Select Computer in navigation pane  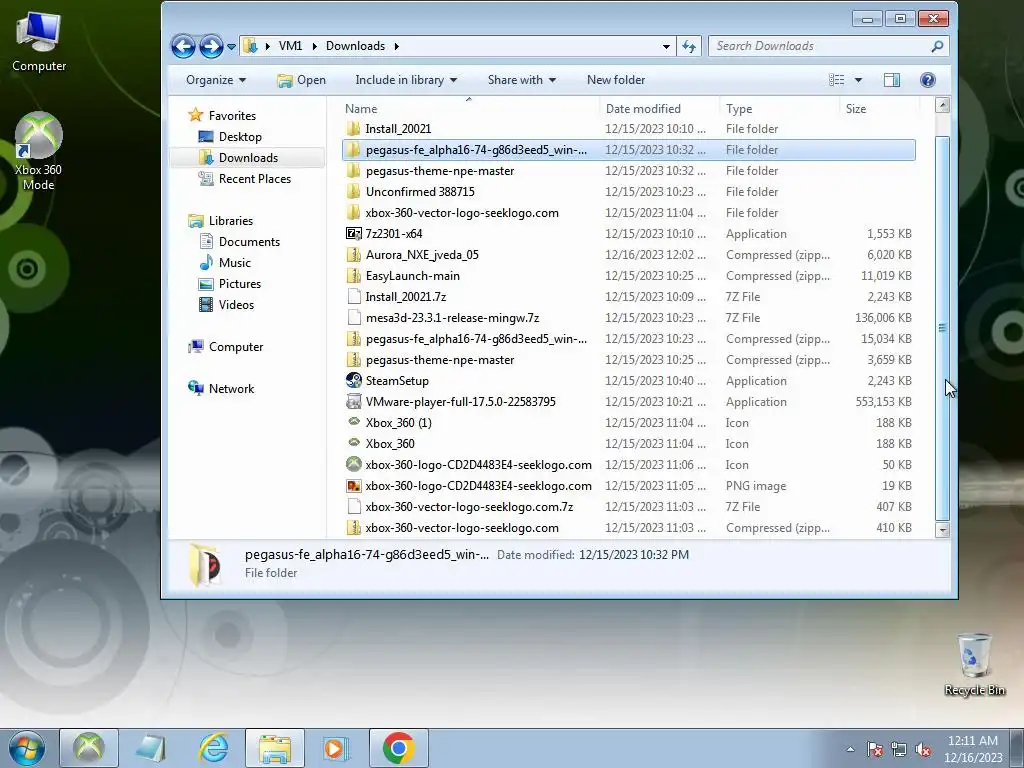click(x=236, y=347)
